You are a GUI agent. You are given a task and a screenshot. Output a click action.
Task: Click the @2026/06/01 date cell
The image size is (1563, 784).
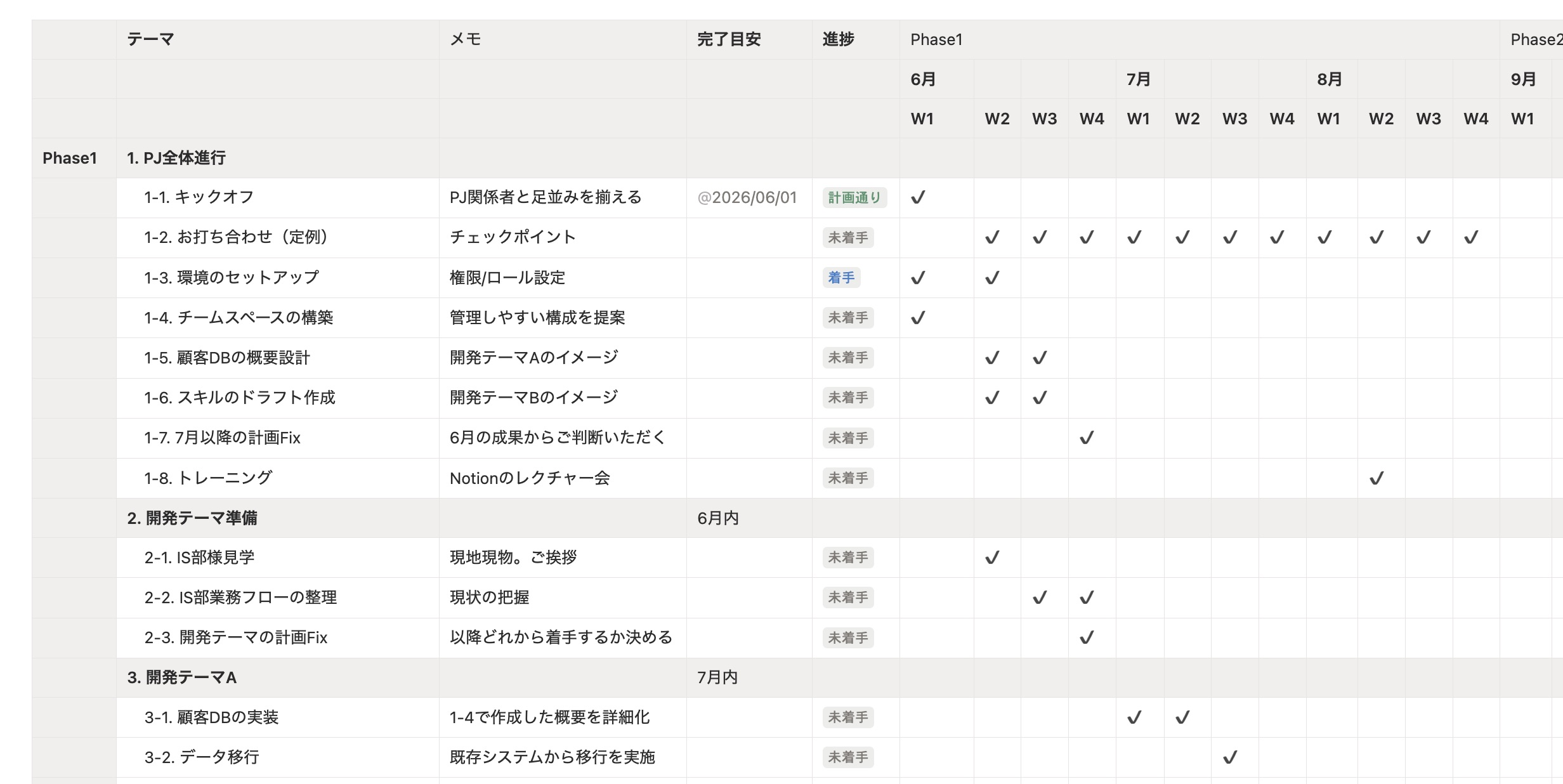[x=749, y=198]
